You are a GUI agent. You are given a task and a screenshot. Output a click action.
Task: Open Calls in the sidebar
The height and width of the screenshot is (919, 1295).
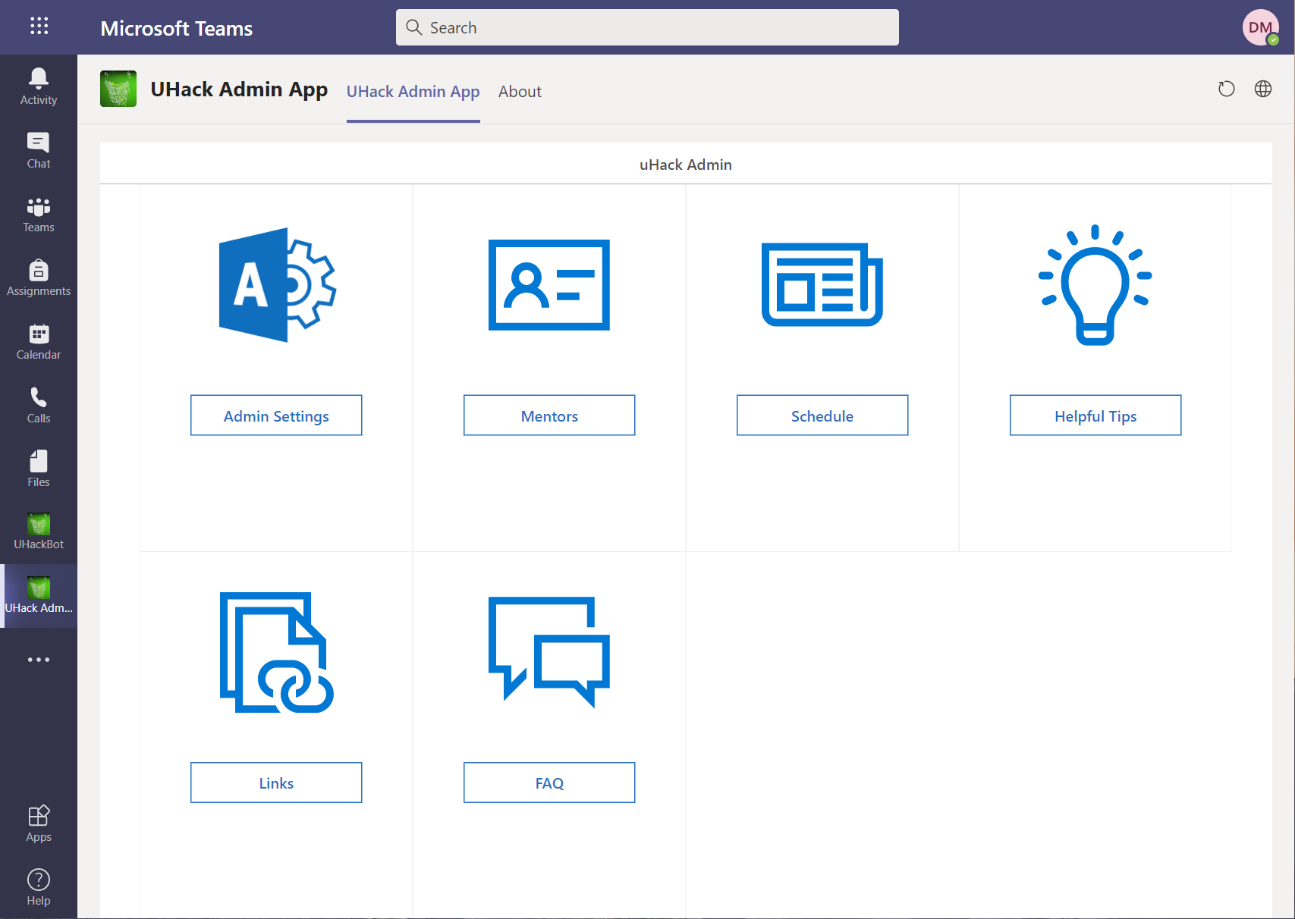point(38,404)
